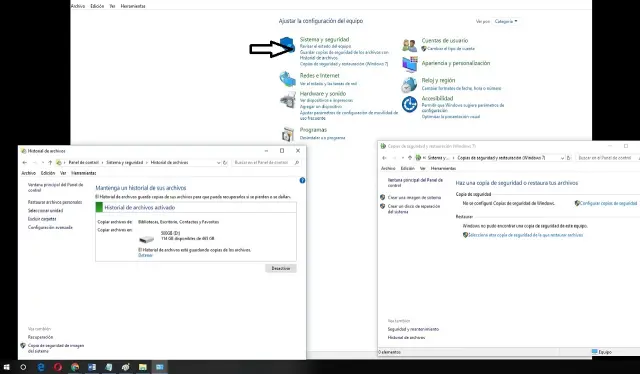640x374 pixels.
Task: Expand address bar history in Historial de archivos
Action: [218, 163]
